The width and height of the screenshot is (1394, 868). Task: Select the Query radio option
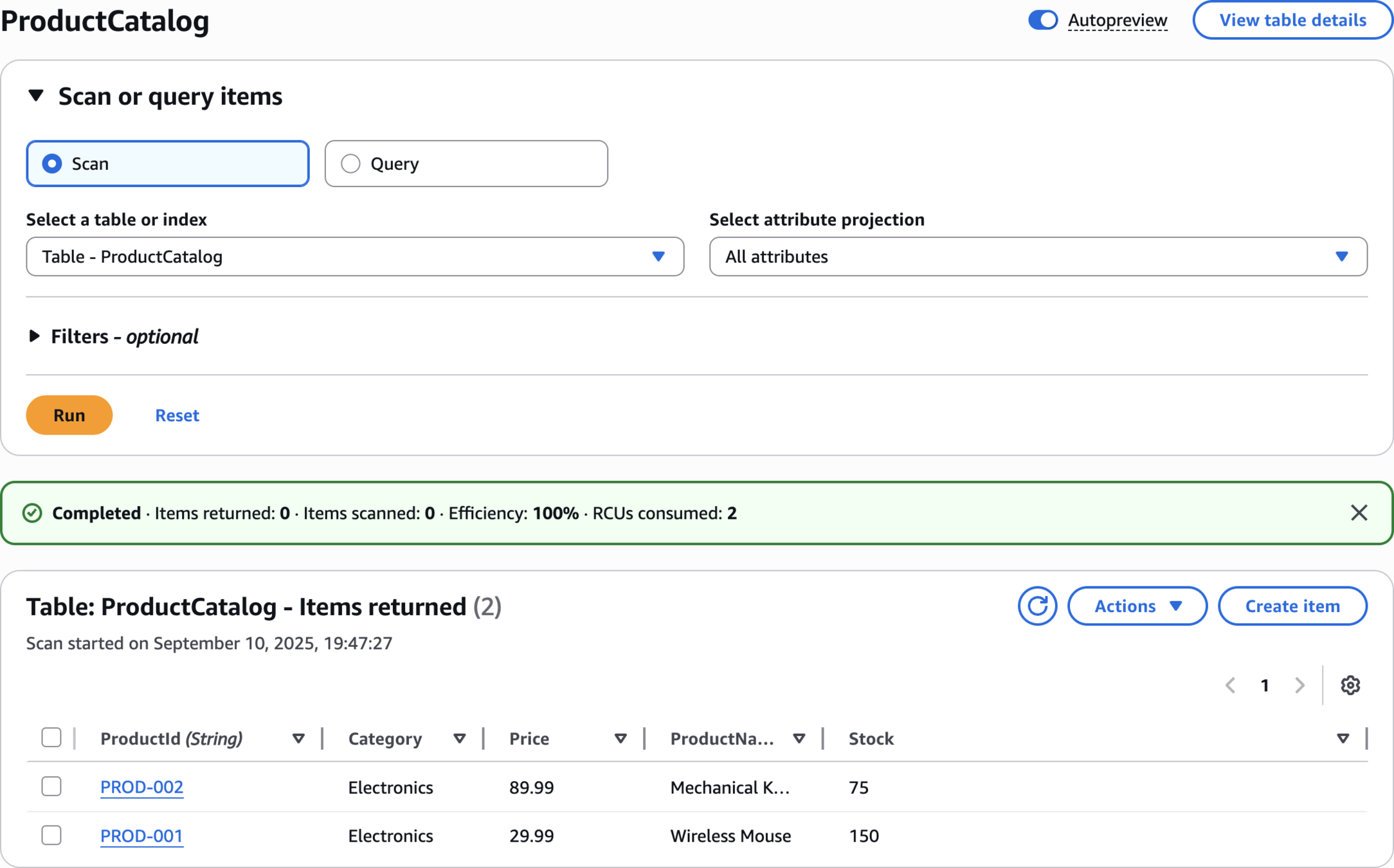350,163
